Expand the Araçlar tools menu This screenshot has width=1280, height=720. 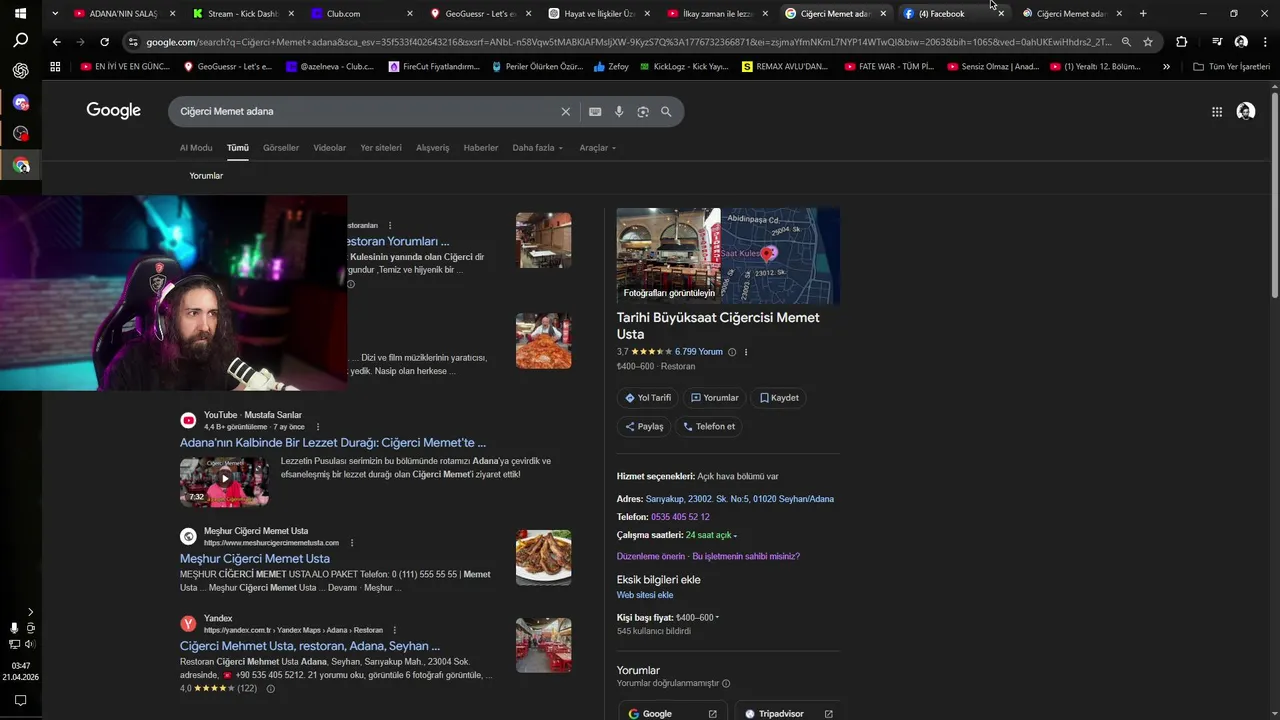coord(598,148)
